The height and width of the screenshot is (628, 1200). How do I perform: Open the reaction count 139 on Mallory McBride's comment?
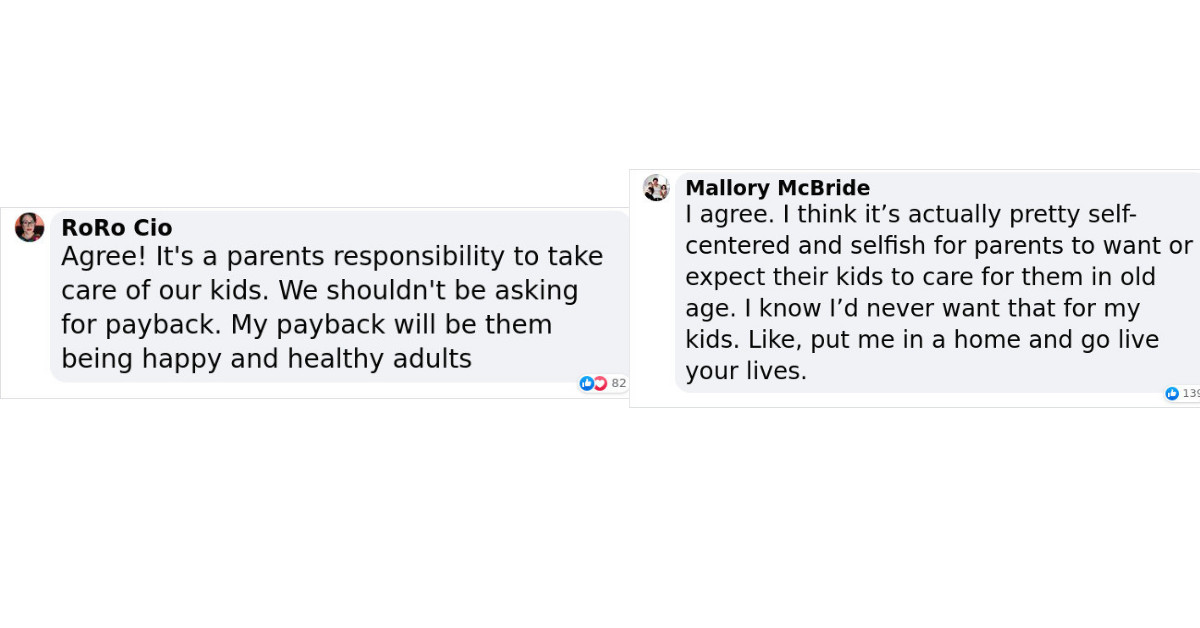click(x=1191, y=394)
